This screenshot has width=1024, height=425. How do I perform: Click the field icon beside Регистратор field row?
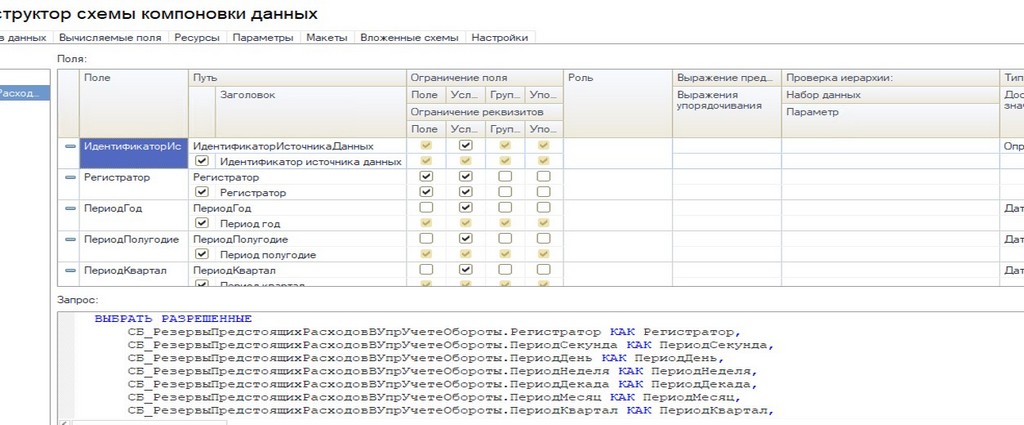click(x=71, y=178)
